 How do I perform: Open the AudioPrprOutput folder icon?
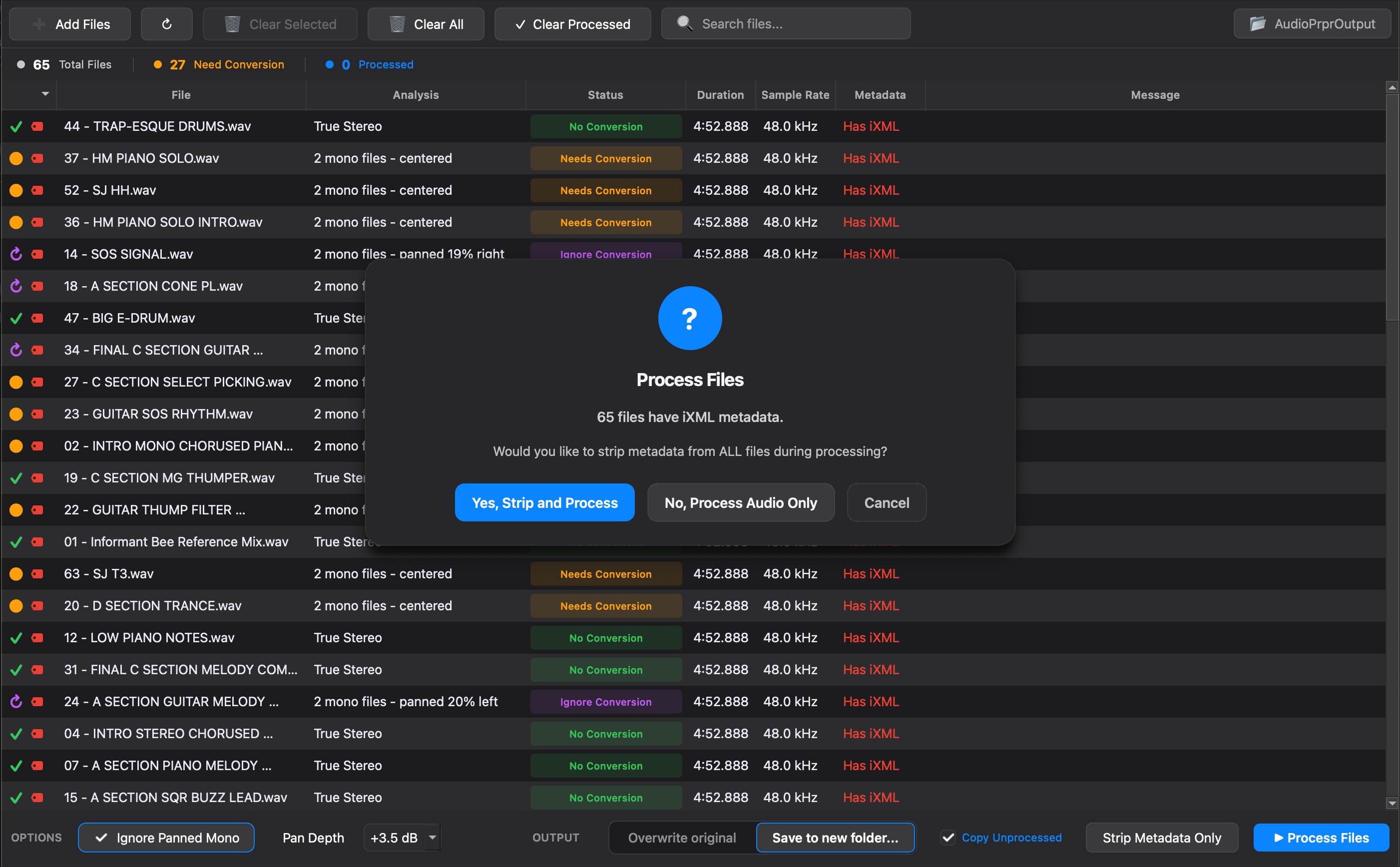1258,23
